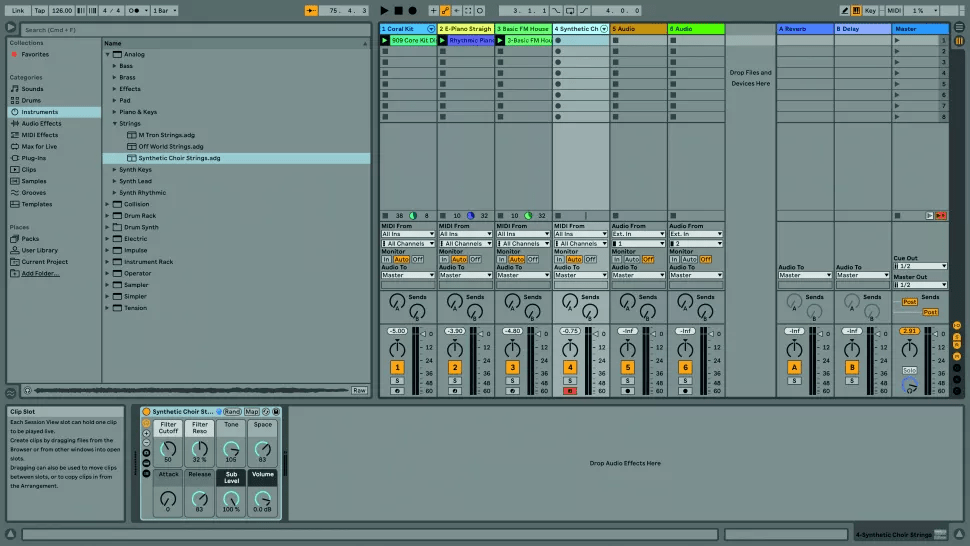The height and width of the screenshot is (546, 970).
Task: Set track 5 Monitor to In
Action: [x=617, y=259]
